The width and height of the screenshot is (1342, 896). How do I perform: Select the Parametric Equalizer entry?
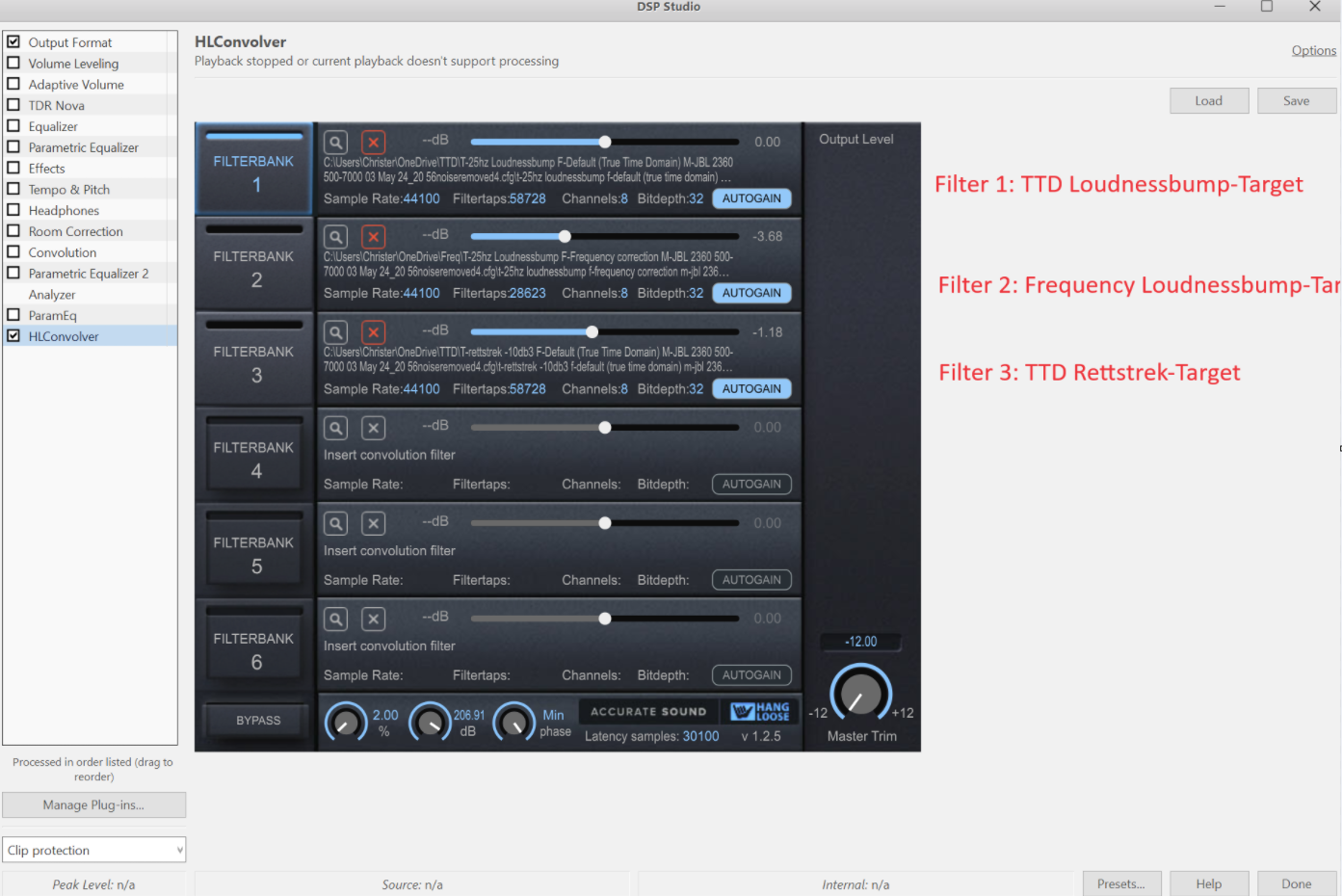tap(84, 147)
